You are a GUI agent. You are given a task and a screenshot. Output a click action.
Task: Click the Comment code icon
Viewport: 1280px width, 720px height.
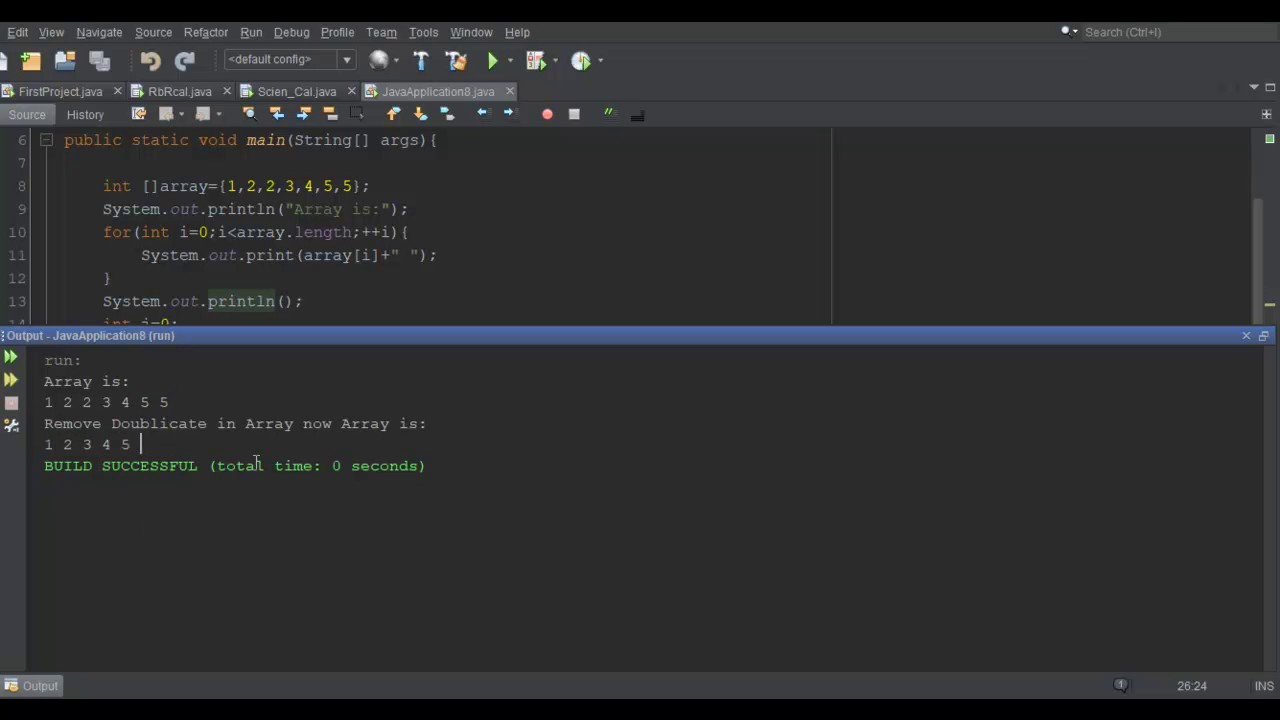pyautogui.click(x=609, y=114)
